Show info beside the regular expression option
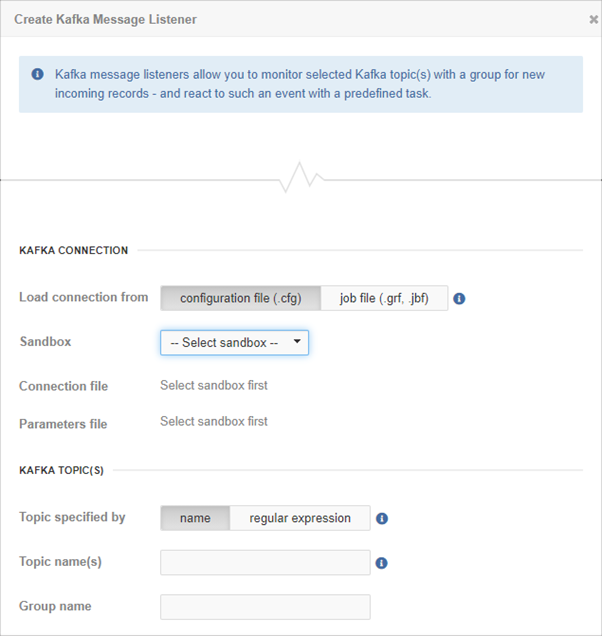The image size is (602, 636). 382,518
